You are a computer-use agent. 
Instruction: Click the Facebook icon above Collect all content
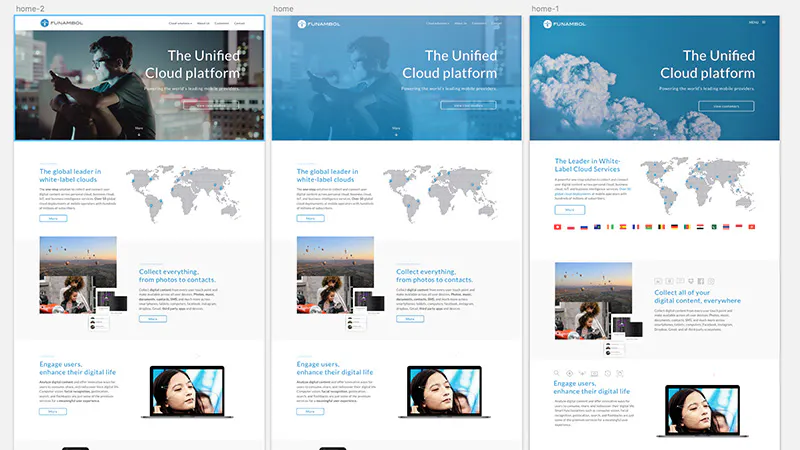pyautogui.click(x=701, y=281)
